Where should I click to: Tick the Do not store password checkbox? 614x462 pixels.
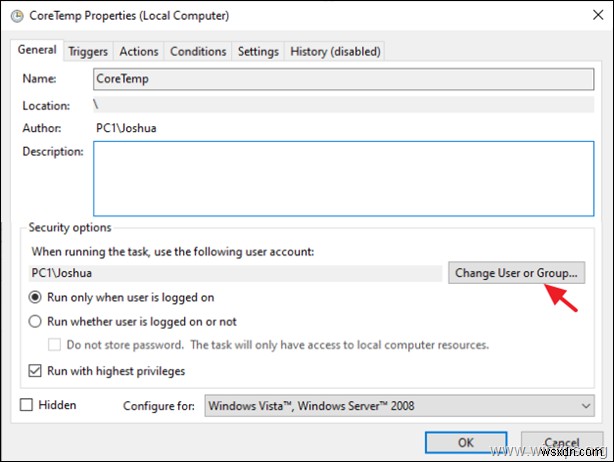(x=56, y=345)
